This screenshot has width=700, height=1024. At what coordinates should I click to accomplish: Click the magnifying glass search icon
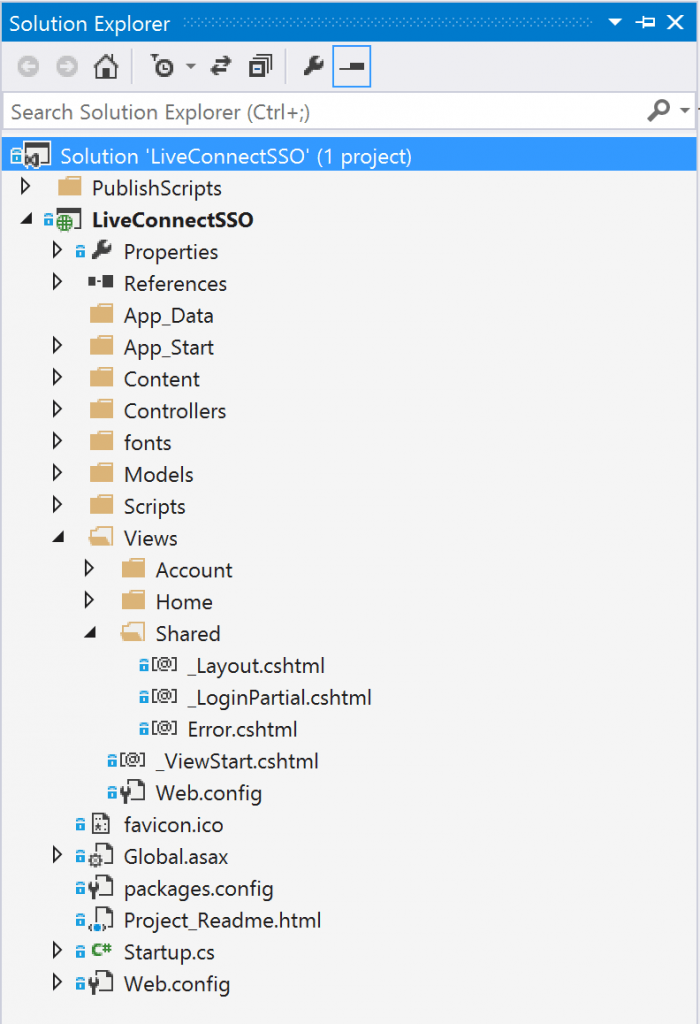click(x=659, y=110)
